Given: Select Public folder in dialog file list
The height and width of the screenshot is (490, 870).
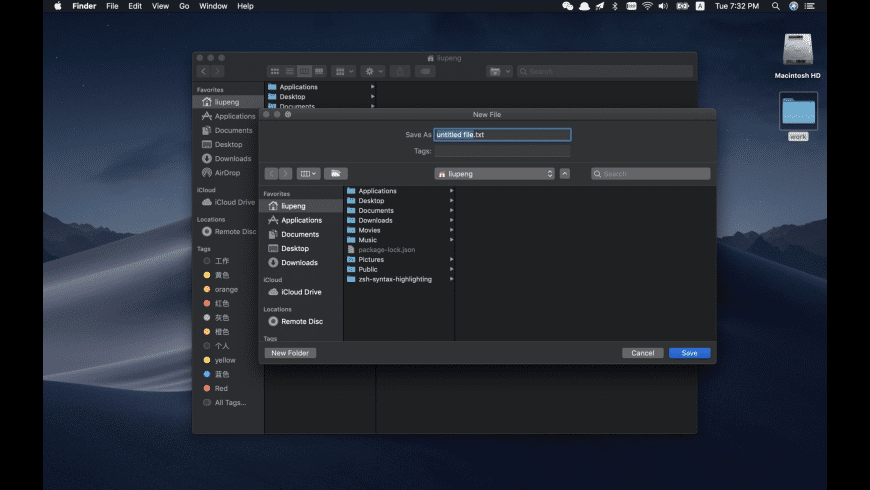Looking at the screenshot, I should click(399, 269).
